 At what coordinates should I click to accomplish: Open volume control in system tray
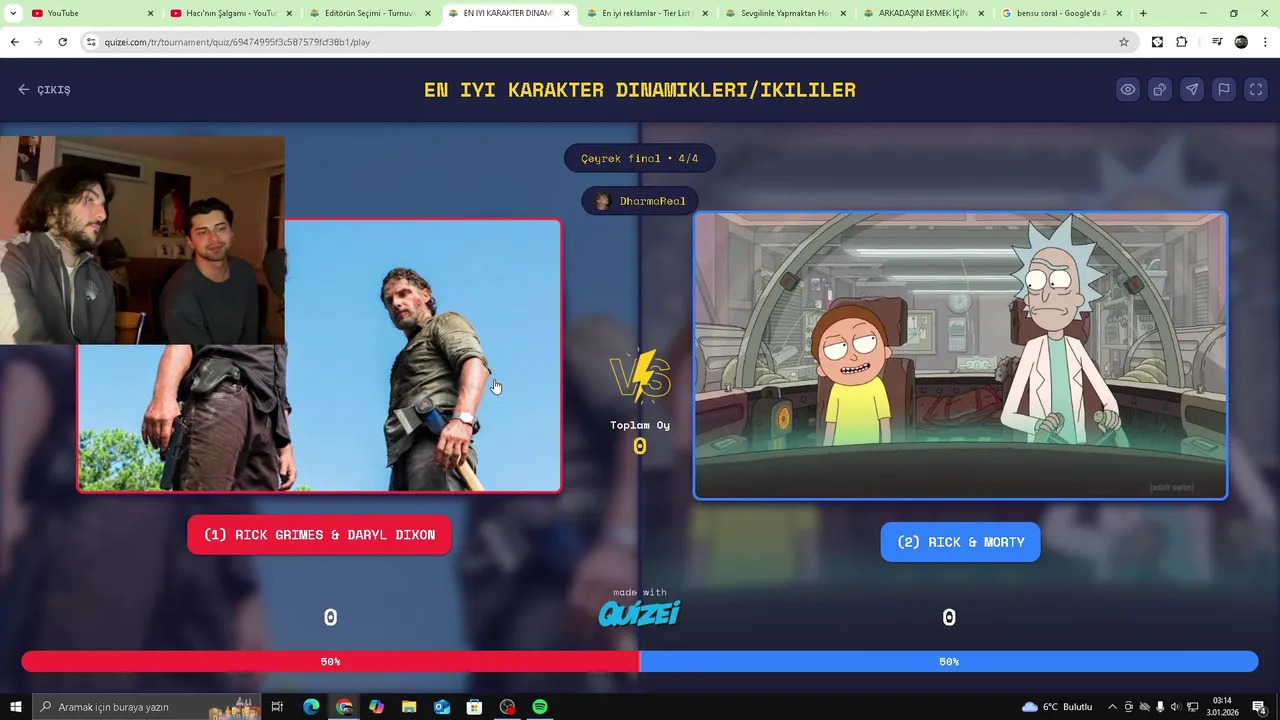click(1175, 707)
